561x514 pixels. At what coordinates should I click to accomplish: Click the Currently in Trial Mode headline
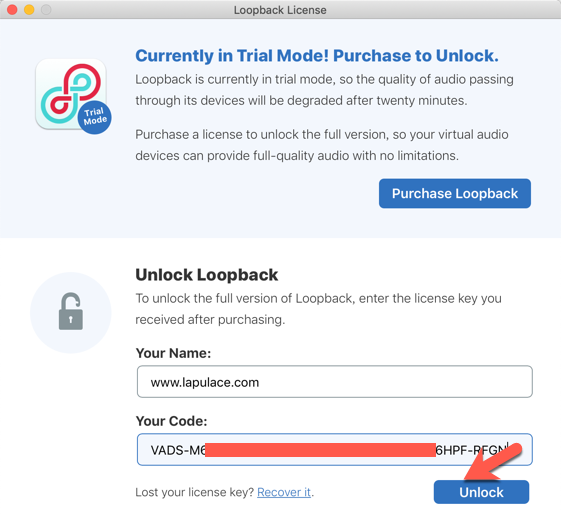317,55
